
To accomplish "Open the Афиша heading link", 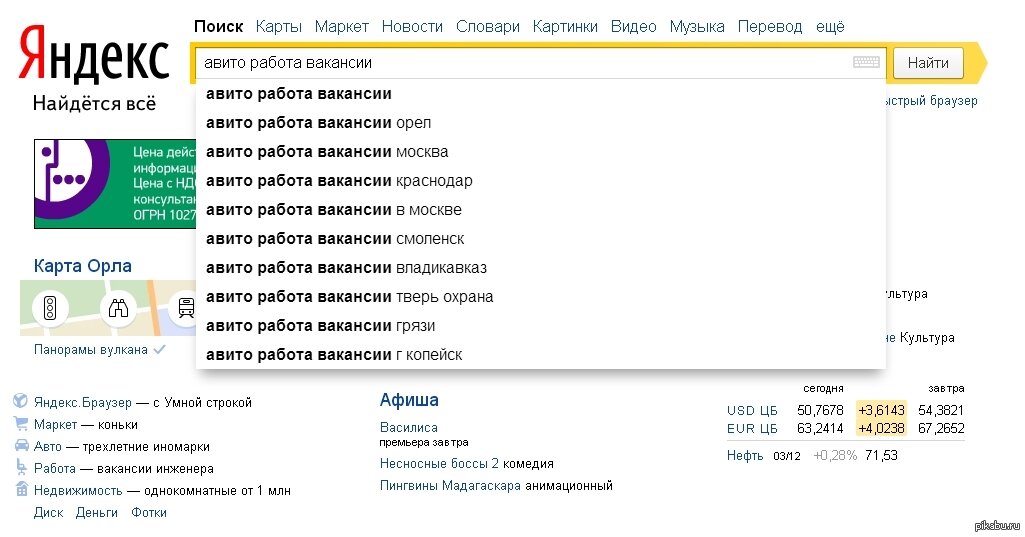I will 409,400.
